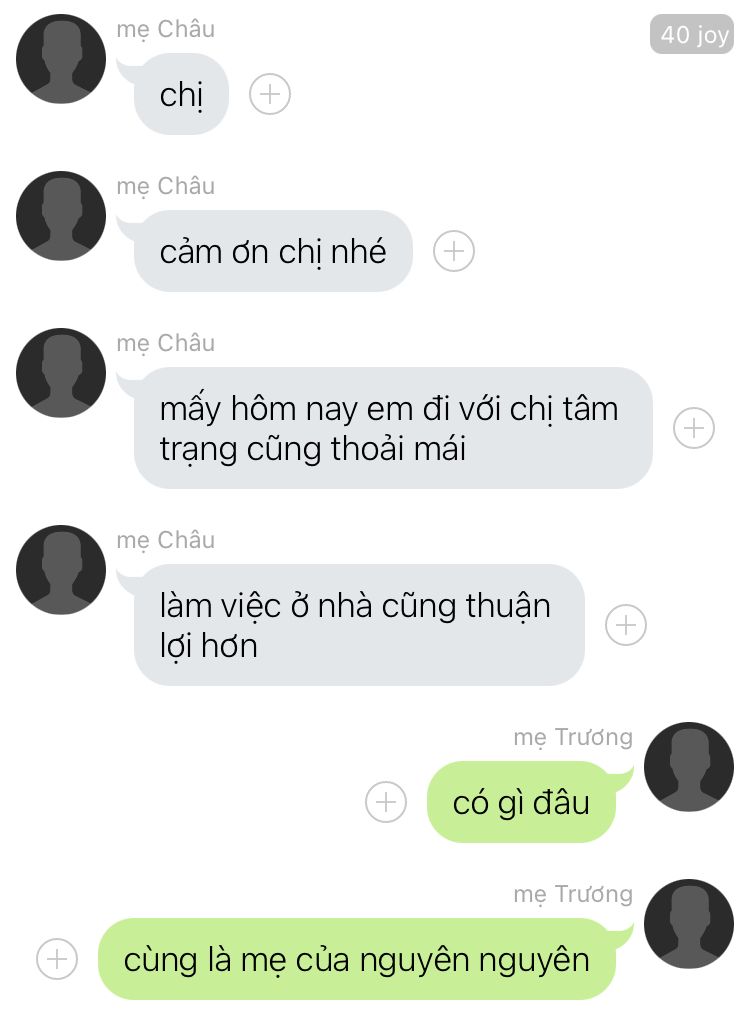Select the green "có gì đâu" bubble

coord(522,802)
